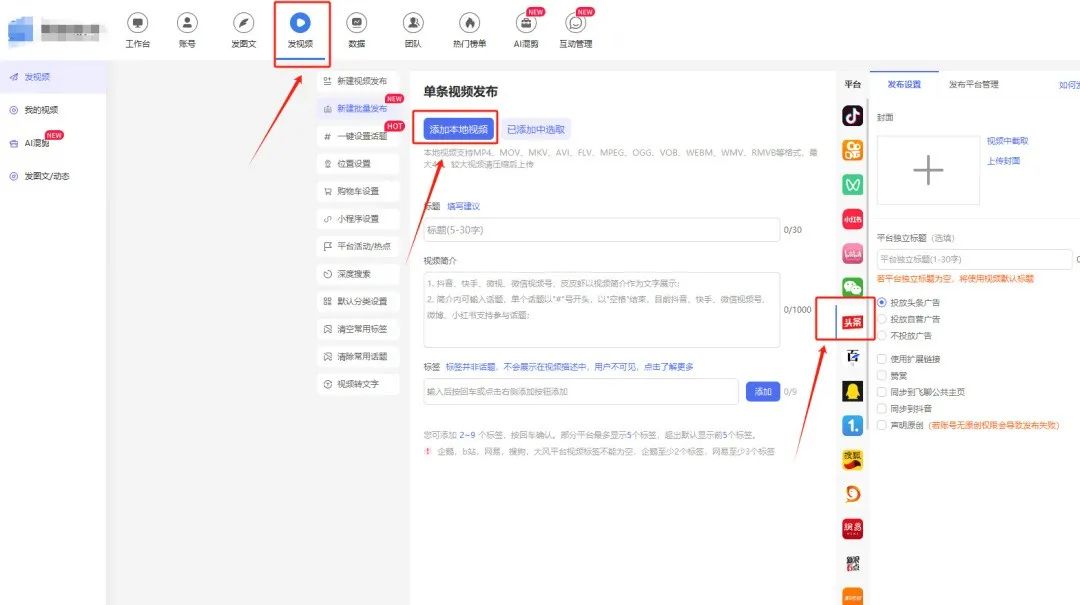Open 小程序设置 option

[358, 218]
